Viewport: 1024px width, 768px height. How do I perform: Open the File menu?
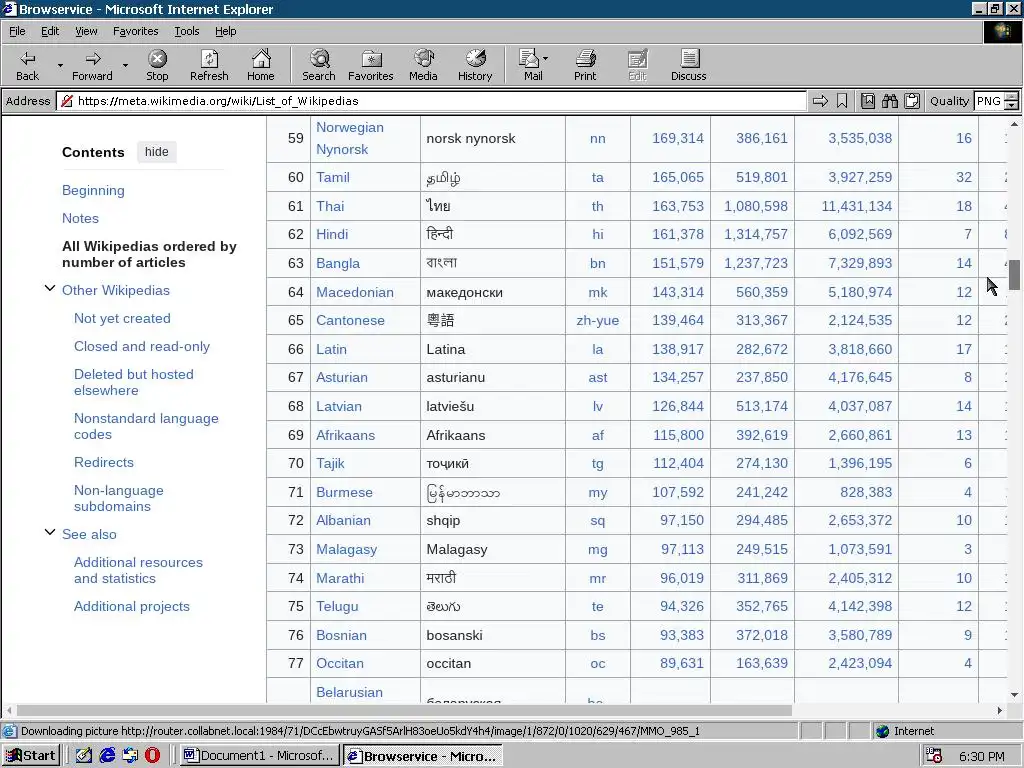pyautogui.click(x=17, y=31)
